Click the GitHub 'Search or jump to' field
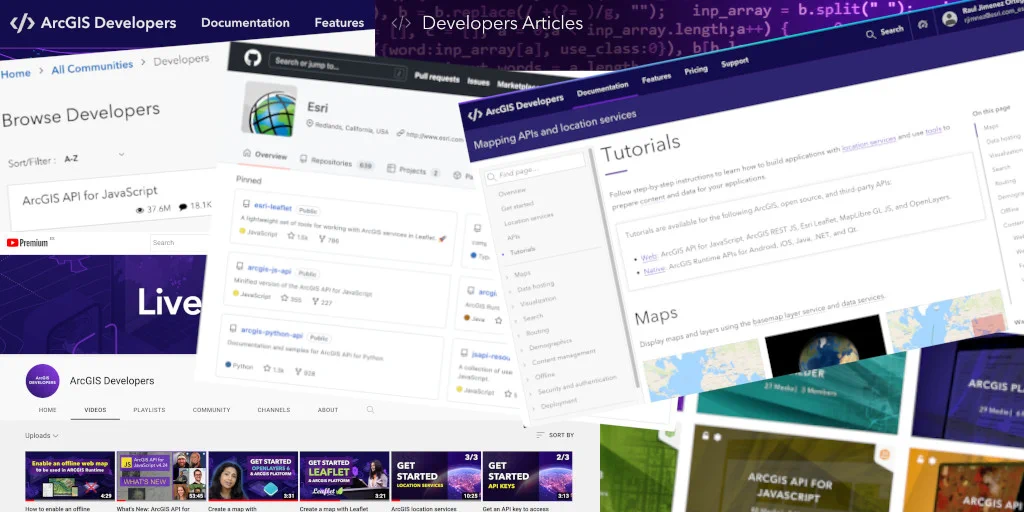Image resolution: width=1024 pixels, height=512 pixels. 338,67
